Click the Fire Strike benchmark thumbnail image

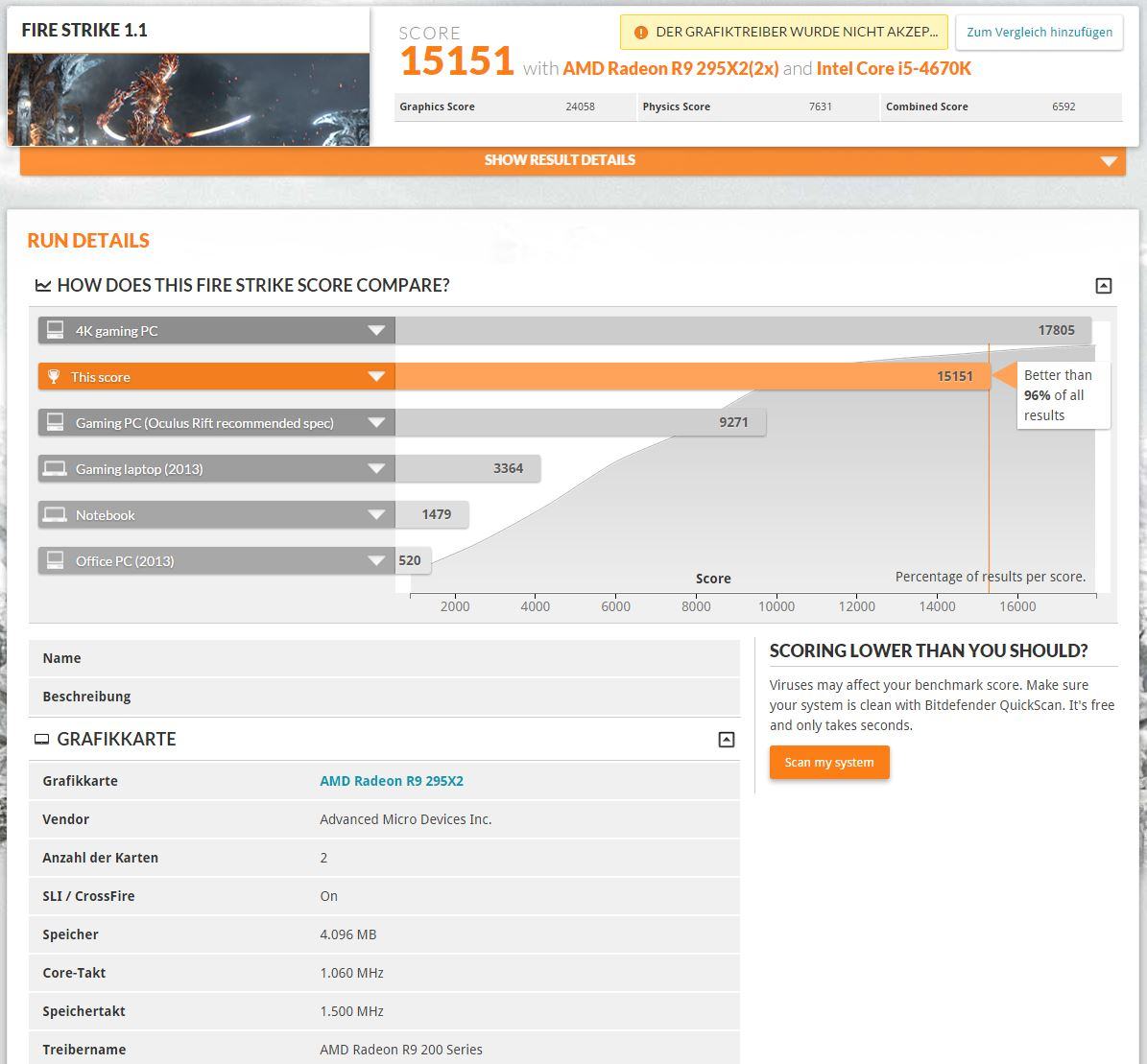[188, 100]
